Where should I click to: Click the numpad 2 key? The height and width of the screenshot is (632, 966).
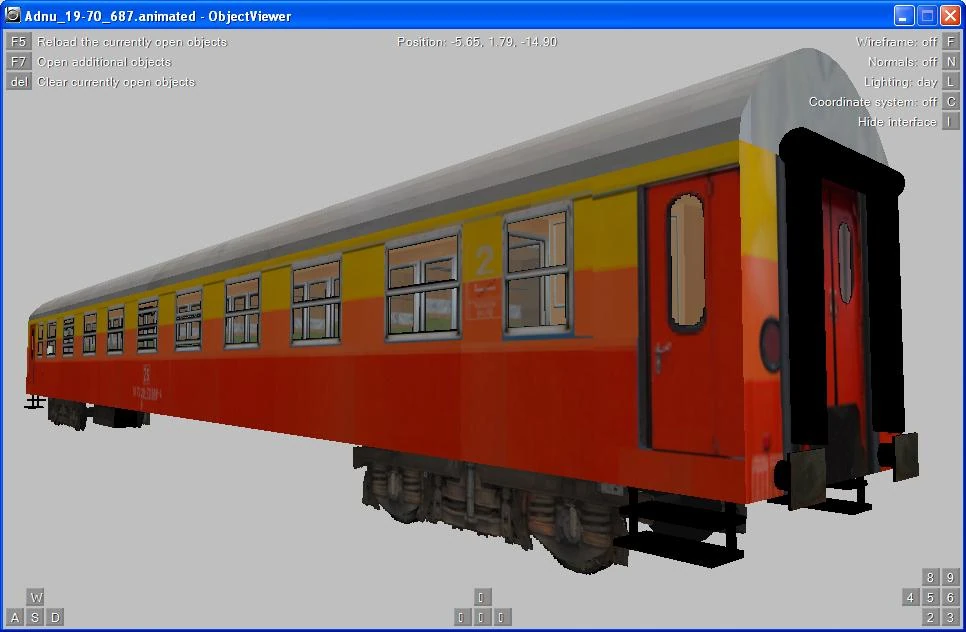[930, 617]
